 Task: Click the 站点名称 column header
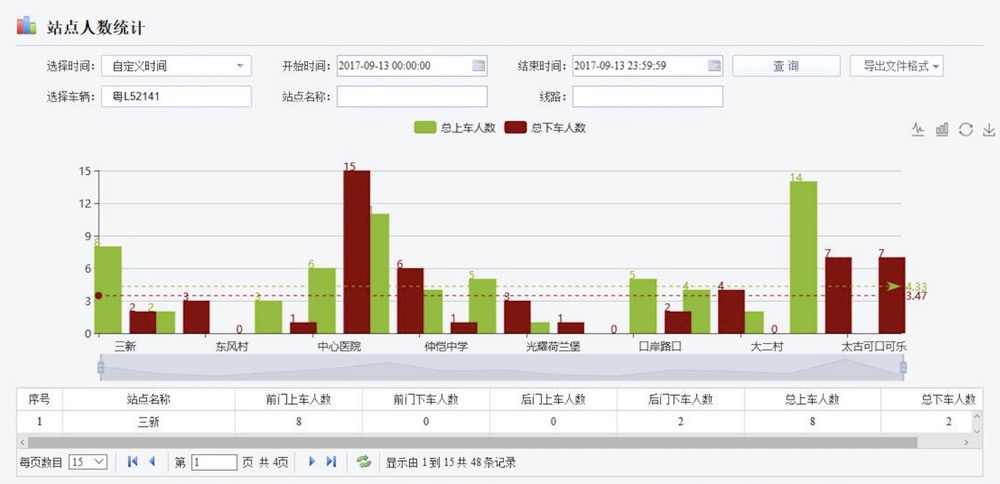coord(149,399)
